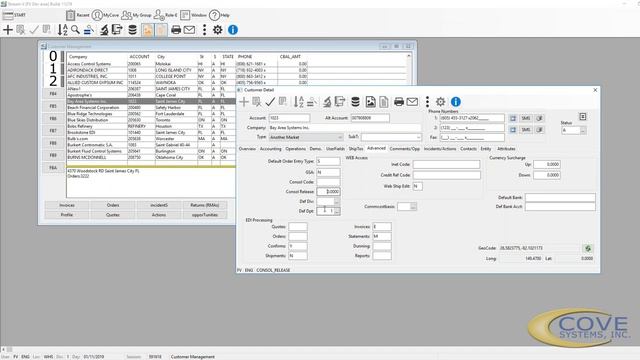The width and height of the screenshot is (640, 360).
Task: Open the gear settings icon in Customer Detail
Action: pyautogui.click(x=440, y=102)
